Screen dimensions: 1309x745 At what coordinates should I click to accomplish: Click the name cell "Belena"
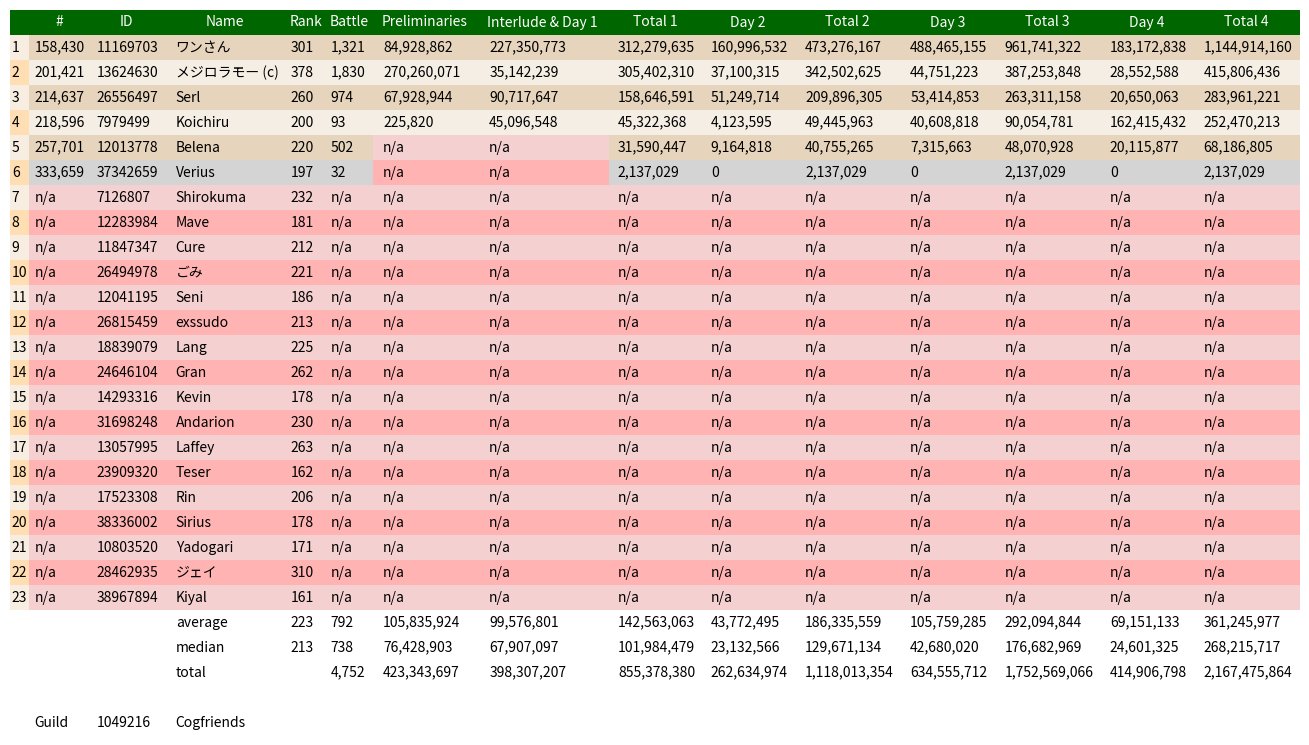[197, 147]
